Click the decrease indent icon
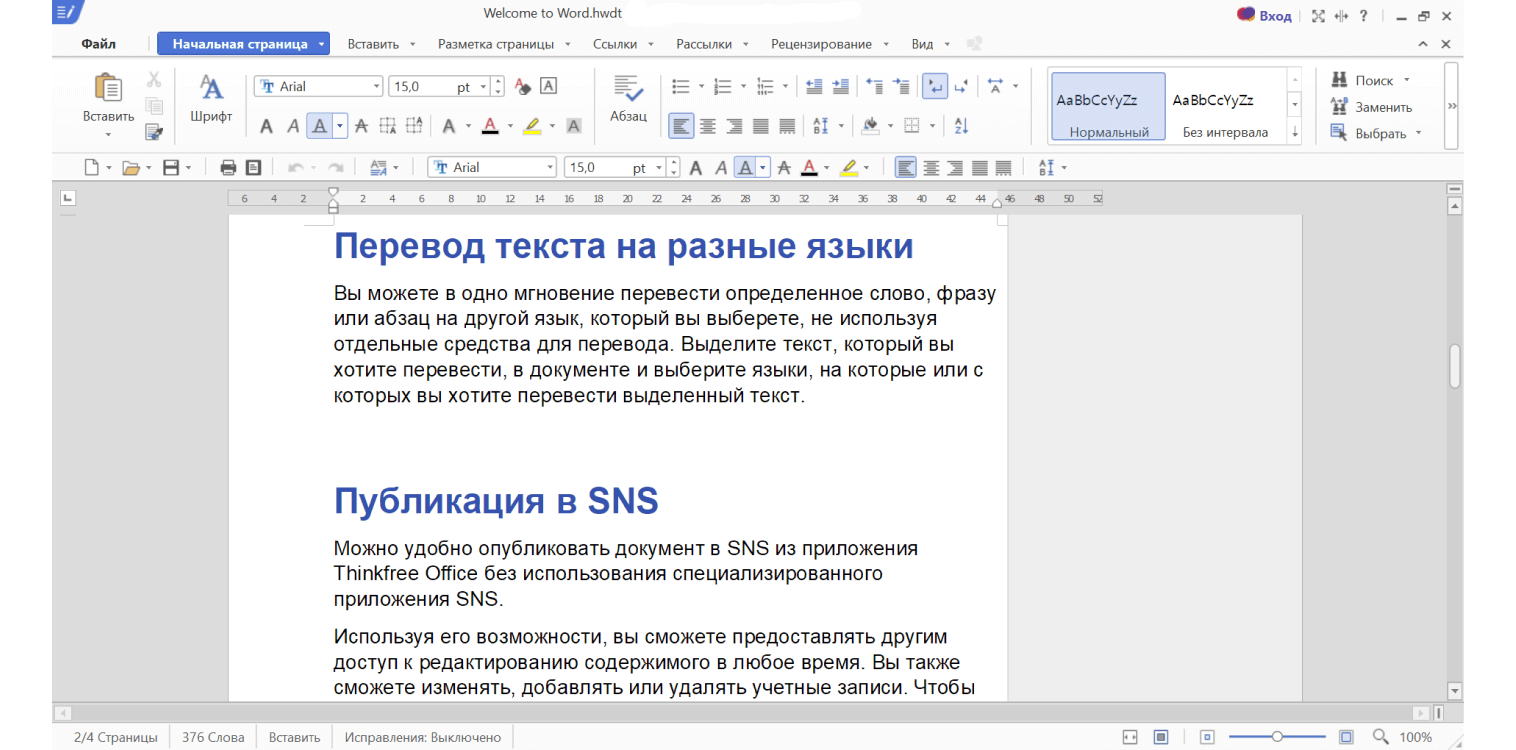Image resolution: width=1516 pixels, height=750 pixels. pos(814,87)
